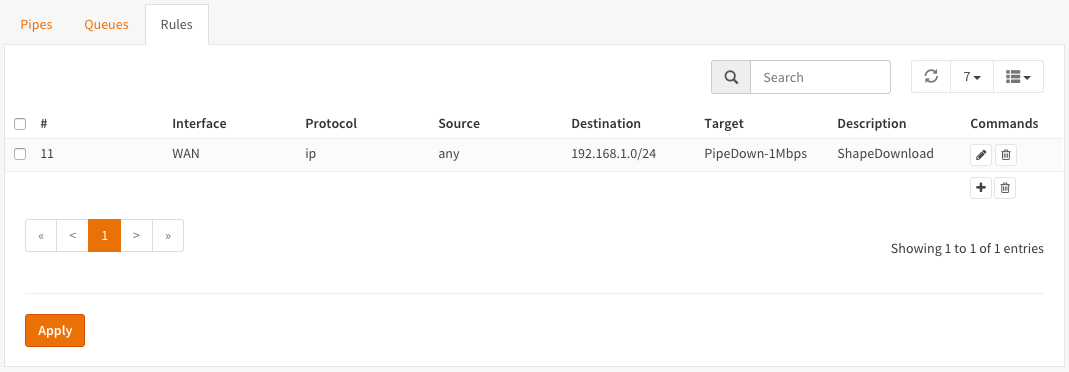Open the column visibility list dropdown
Image resolution: width=1069 pixels, height=372 pixels.
coord(1019,76)
